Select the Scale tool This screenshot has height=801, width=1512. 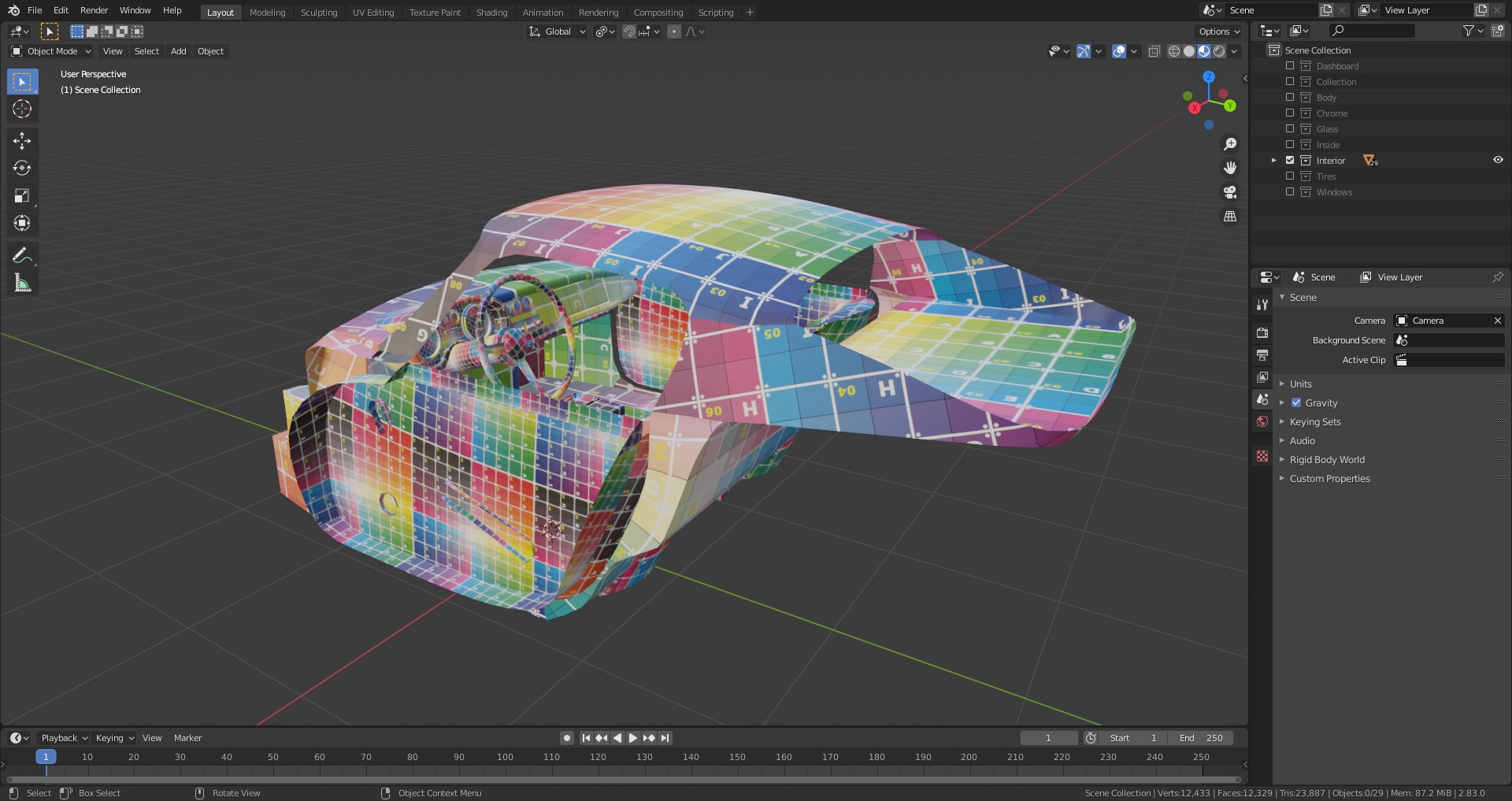click(22, 196)
